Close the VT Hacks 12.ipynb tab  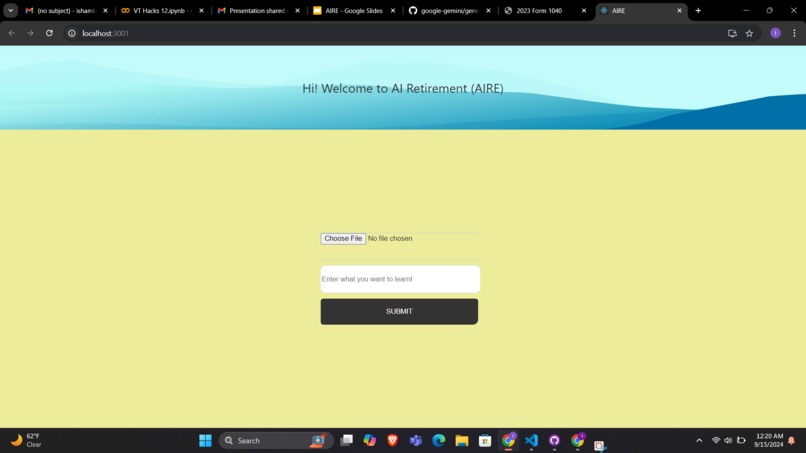coord(202,11)
